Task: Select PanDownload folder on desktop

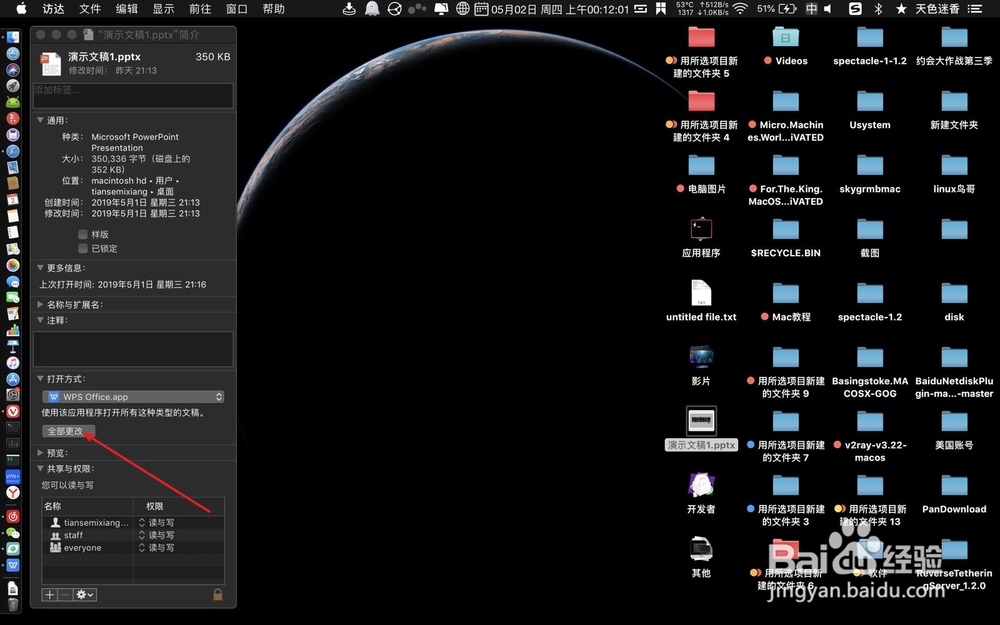Action: (x=954, y=494)
